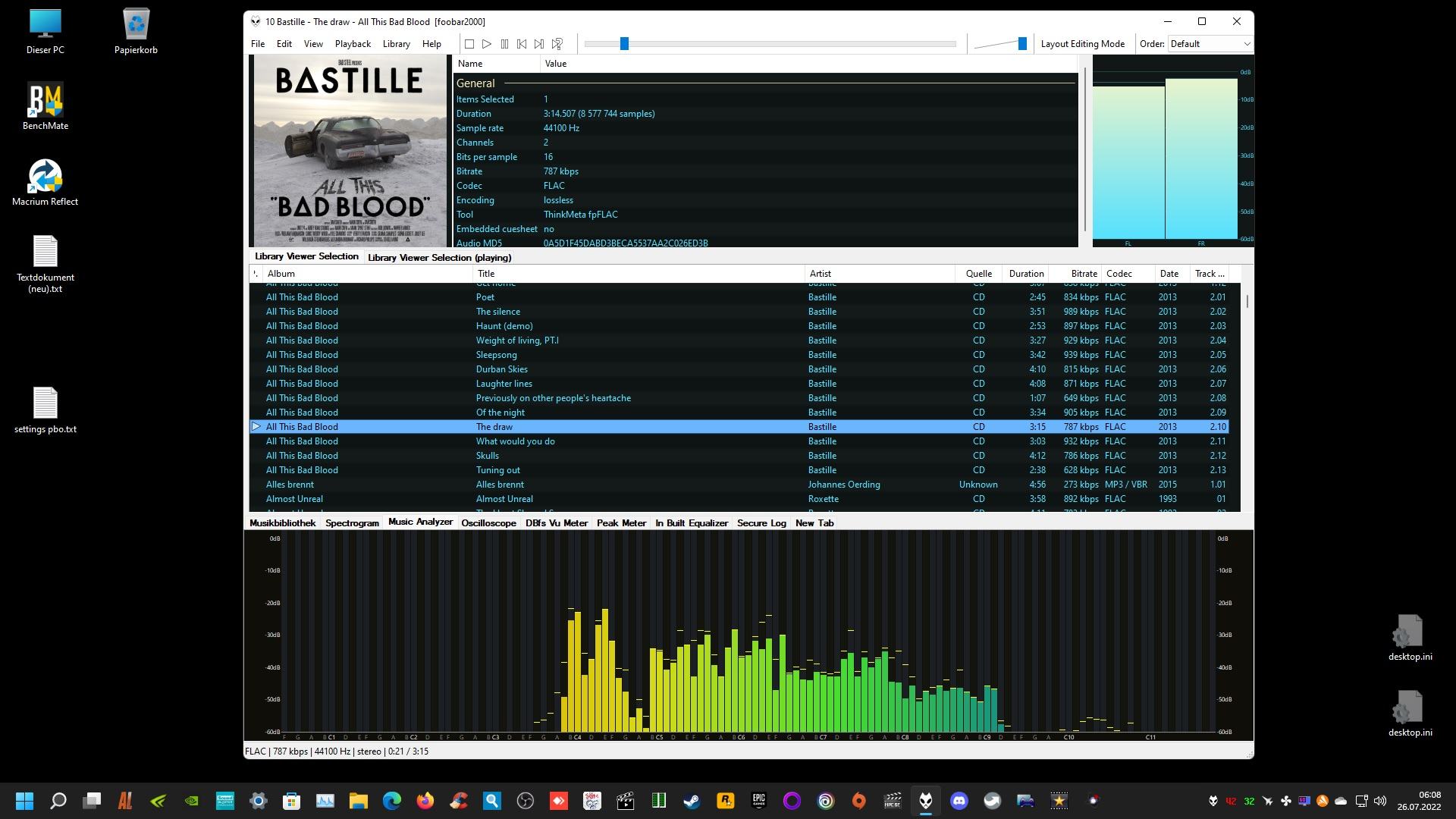Select the track 'What would you do'
This screenshot has height=819, width=1456.
(739, 441)
